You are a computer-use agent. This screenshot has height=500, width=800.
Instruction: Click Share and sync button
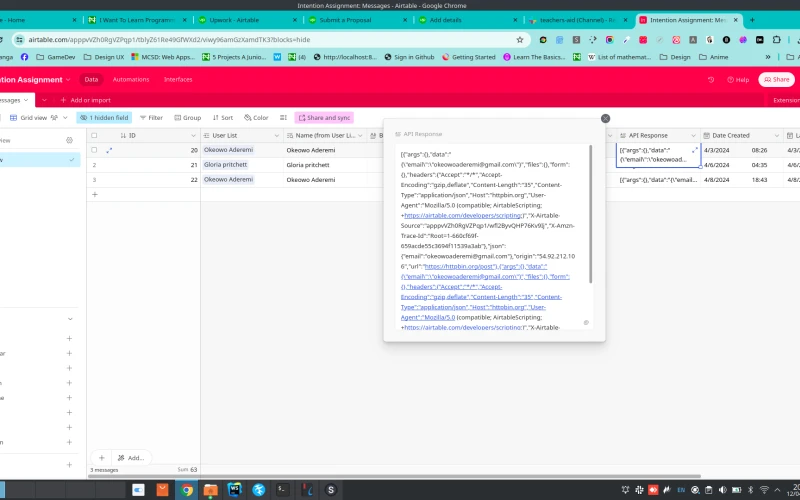click(x=324, y=118)
